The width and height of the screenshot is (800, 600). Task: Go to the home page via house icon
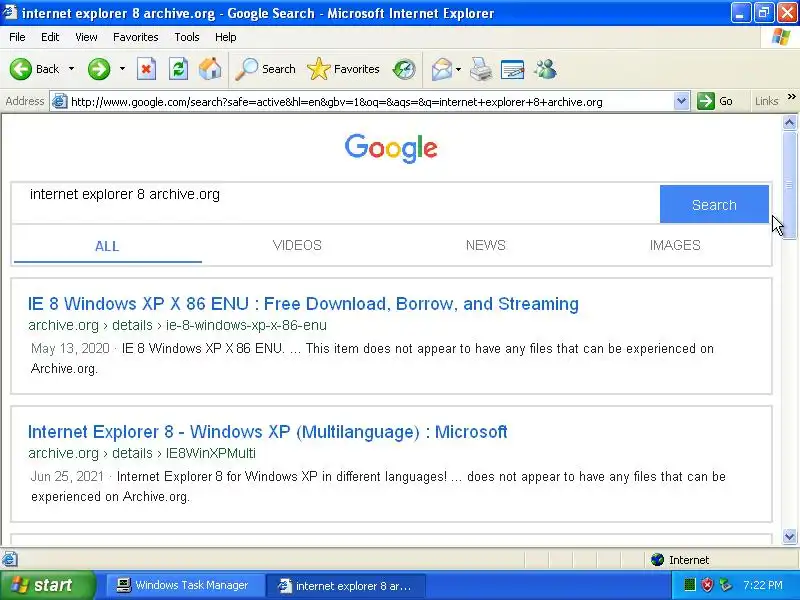(x=210, y=69)
